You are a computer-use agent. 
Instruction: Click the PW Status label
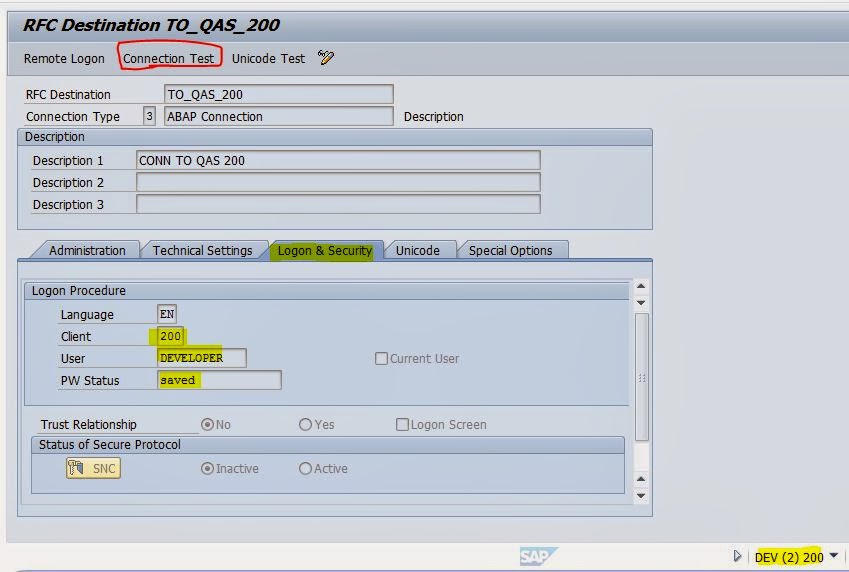90,380
